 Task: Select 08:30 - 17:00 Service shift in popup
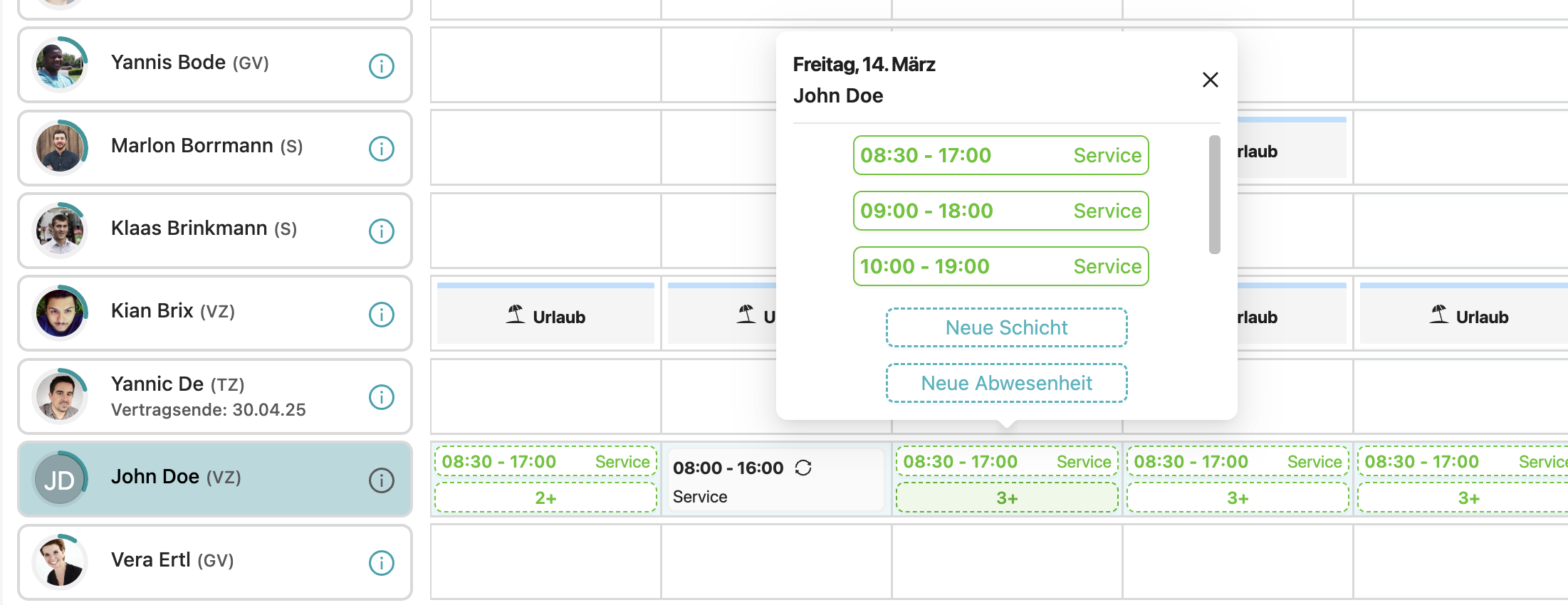(1000, 155)
